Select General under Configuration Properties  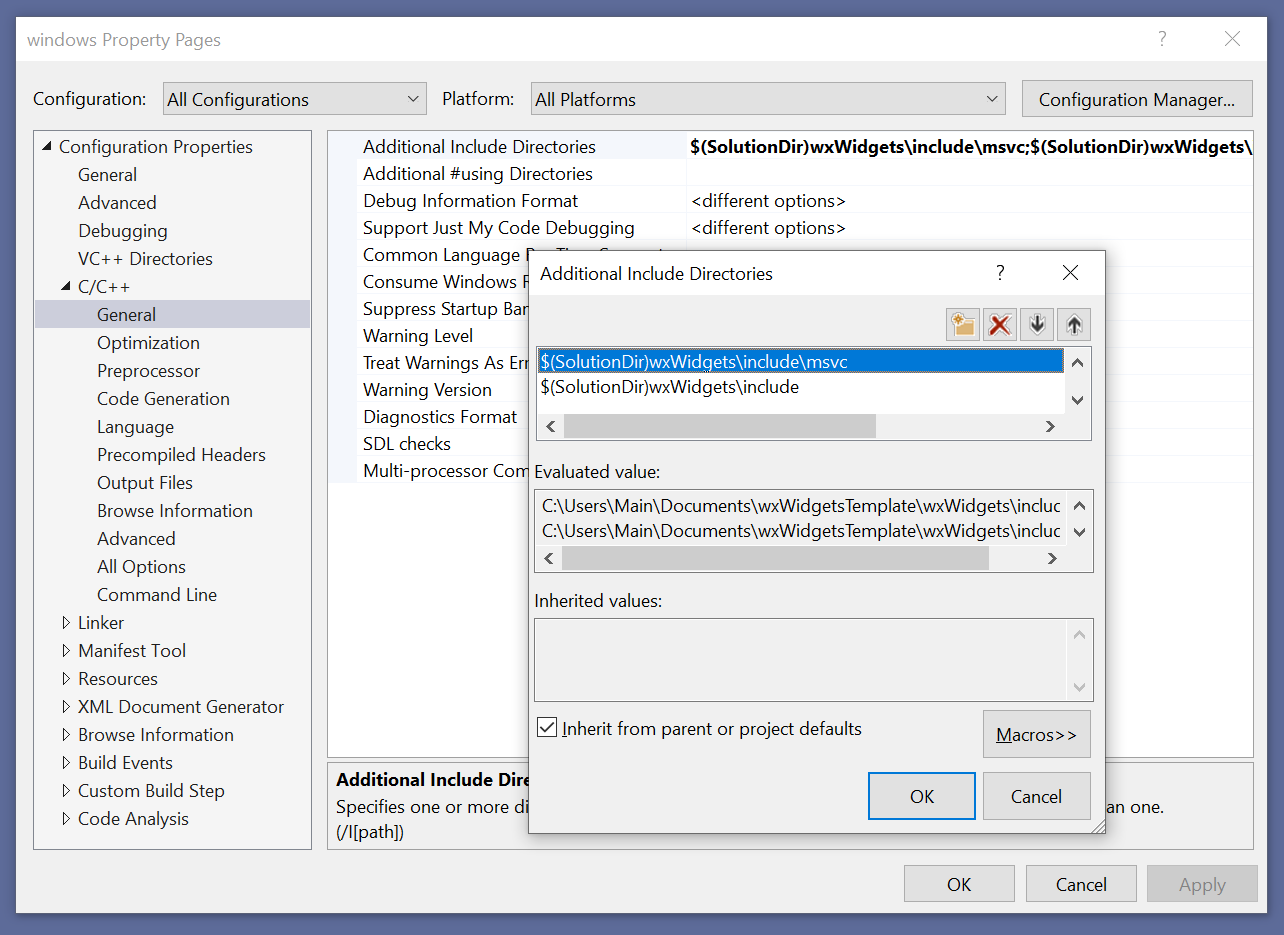point(107,175)
